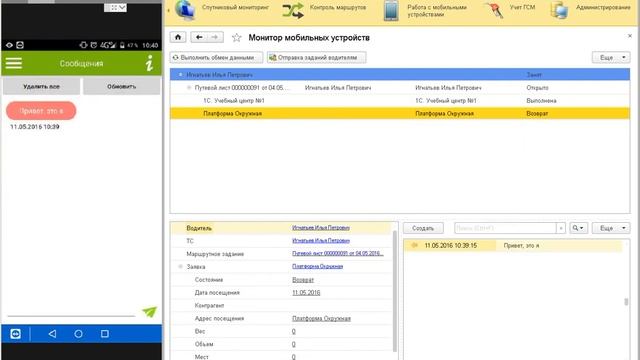The height and width of the screenshot is (360, 640).
Task: Click the messages list scrollbar handle
Action: 626,302
